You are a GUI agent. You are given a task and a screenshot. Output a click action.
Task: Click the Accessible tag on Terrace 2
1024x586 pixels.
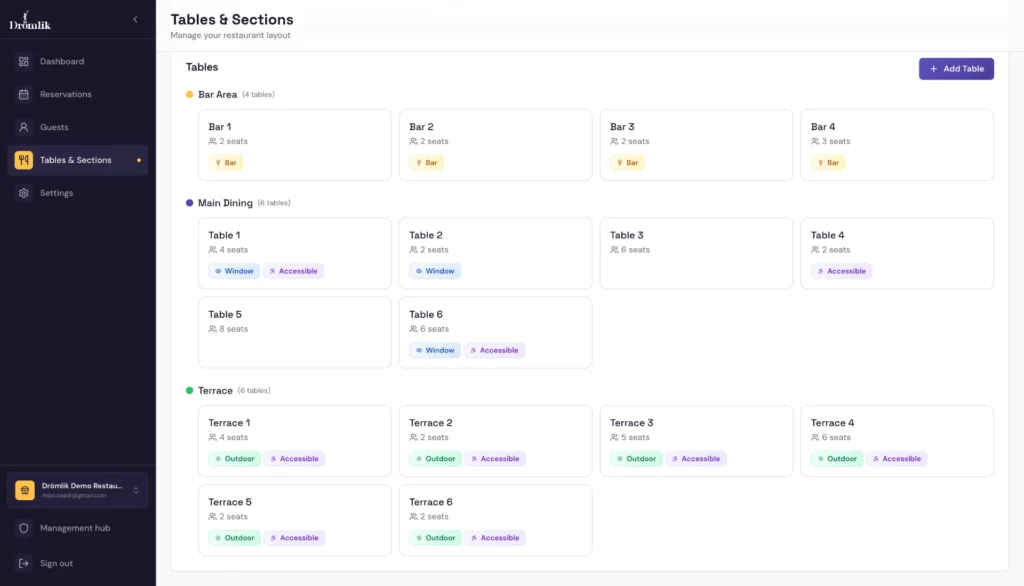(495, 459)
